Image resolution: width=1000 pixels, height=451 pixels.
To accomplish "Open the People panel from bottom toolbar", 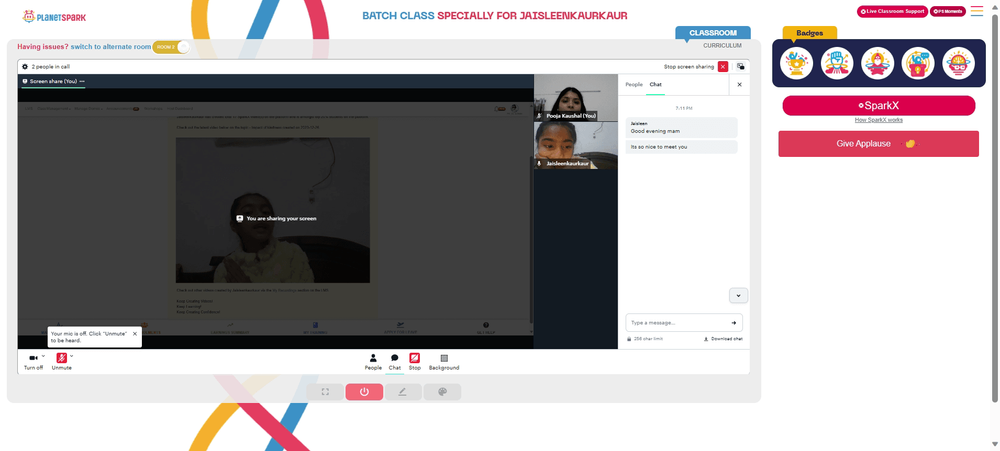I will [x=373, y=362].
